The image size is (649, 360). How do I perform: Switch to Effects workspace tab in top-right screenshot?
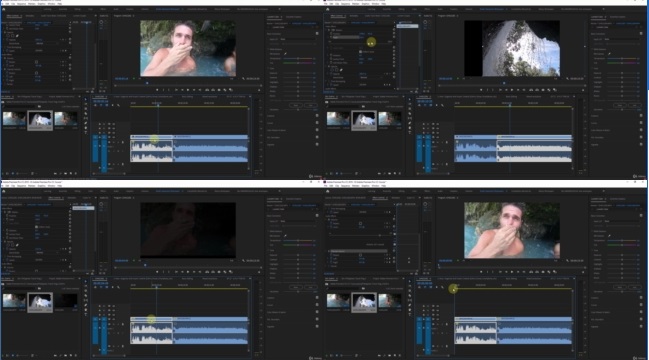[427, 9]
